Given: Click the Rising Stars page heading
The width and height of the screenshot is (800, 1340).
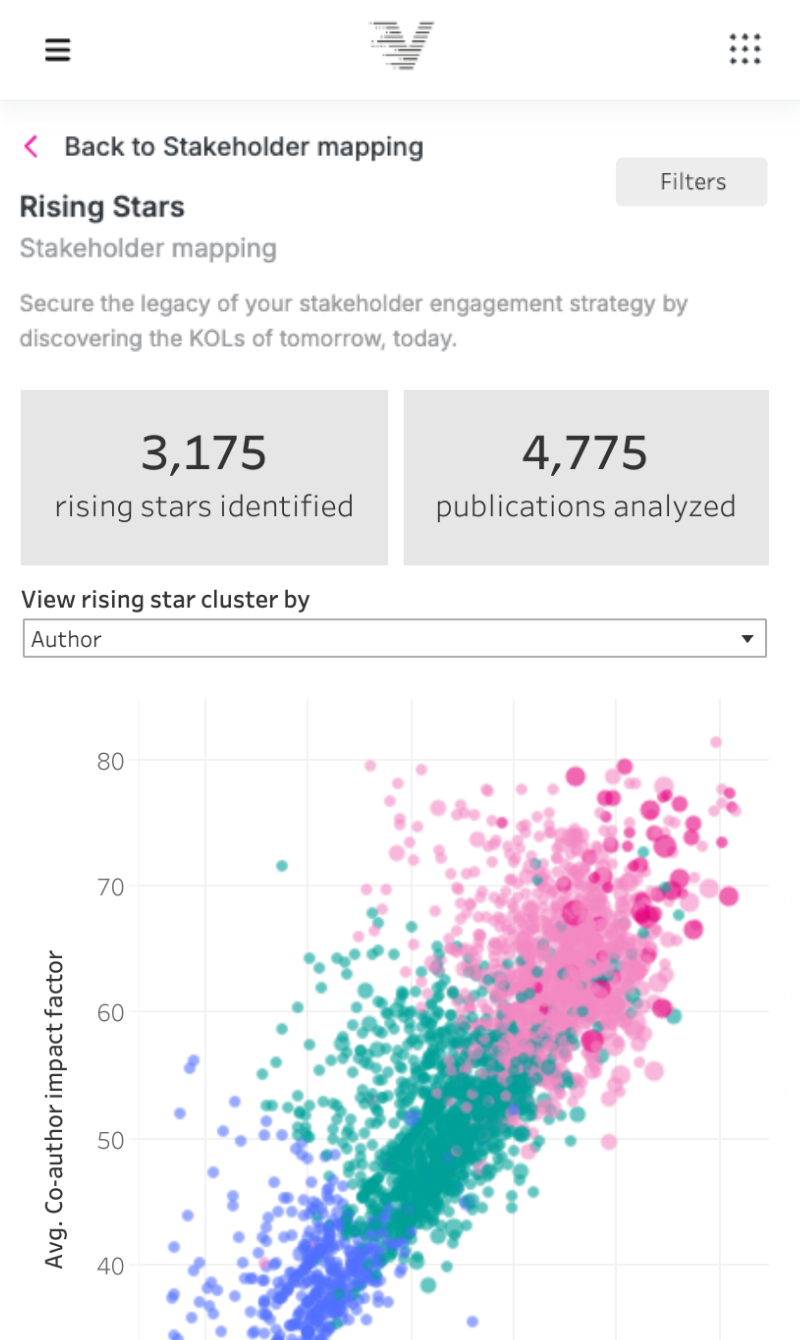Looking at the screenshot, I should [x=102, y=207].
